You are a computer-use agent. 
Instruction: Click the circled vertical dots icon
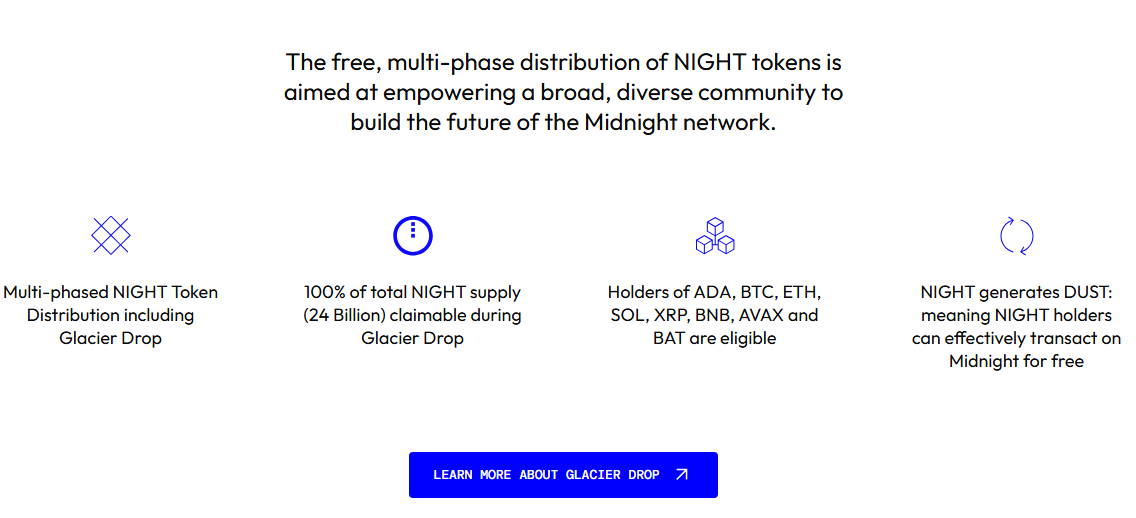point(412,235)
